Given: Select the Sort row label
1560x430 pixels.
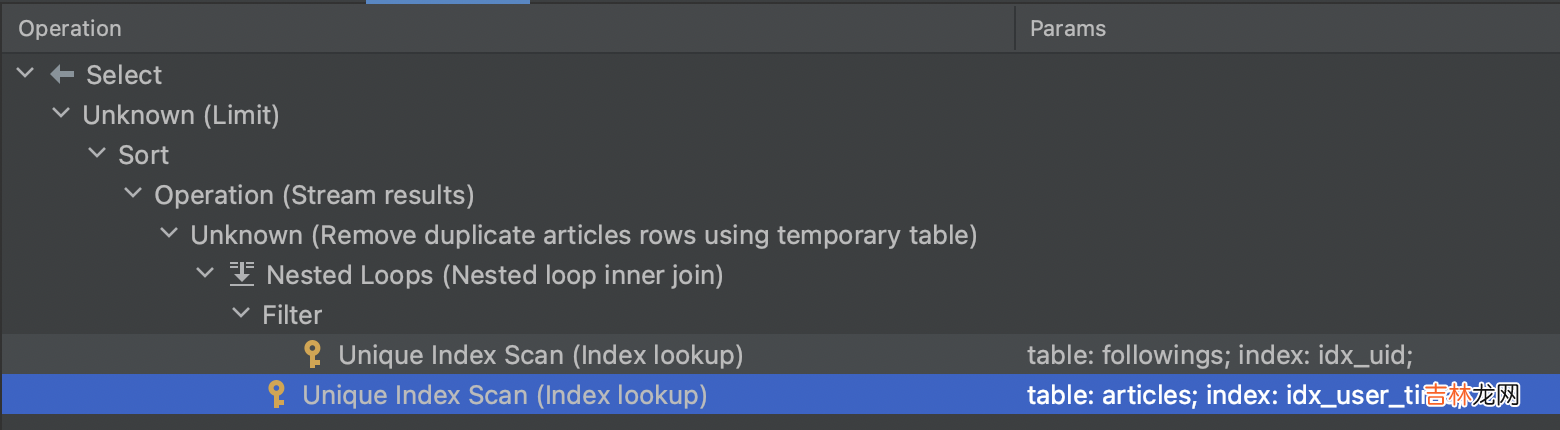Looking at the screenshot, I should [x=144, y=155].
